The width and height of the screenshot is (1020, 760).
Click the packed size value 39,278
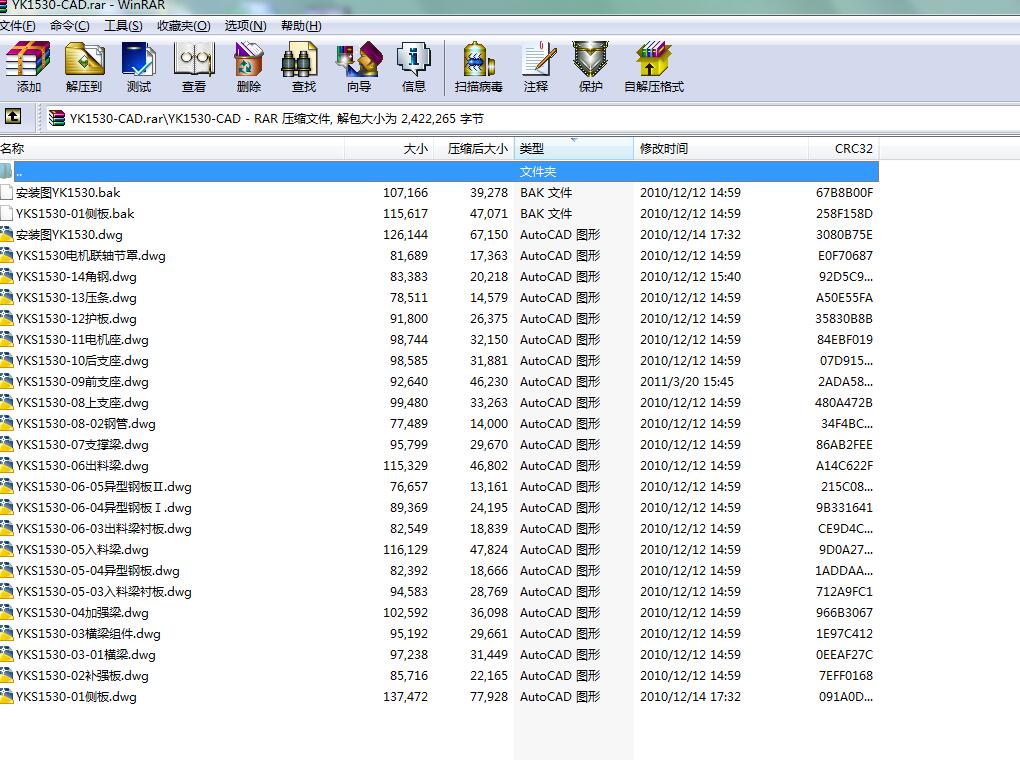(x=489, y=193)
